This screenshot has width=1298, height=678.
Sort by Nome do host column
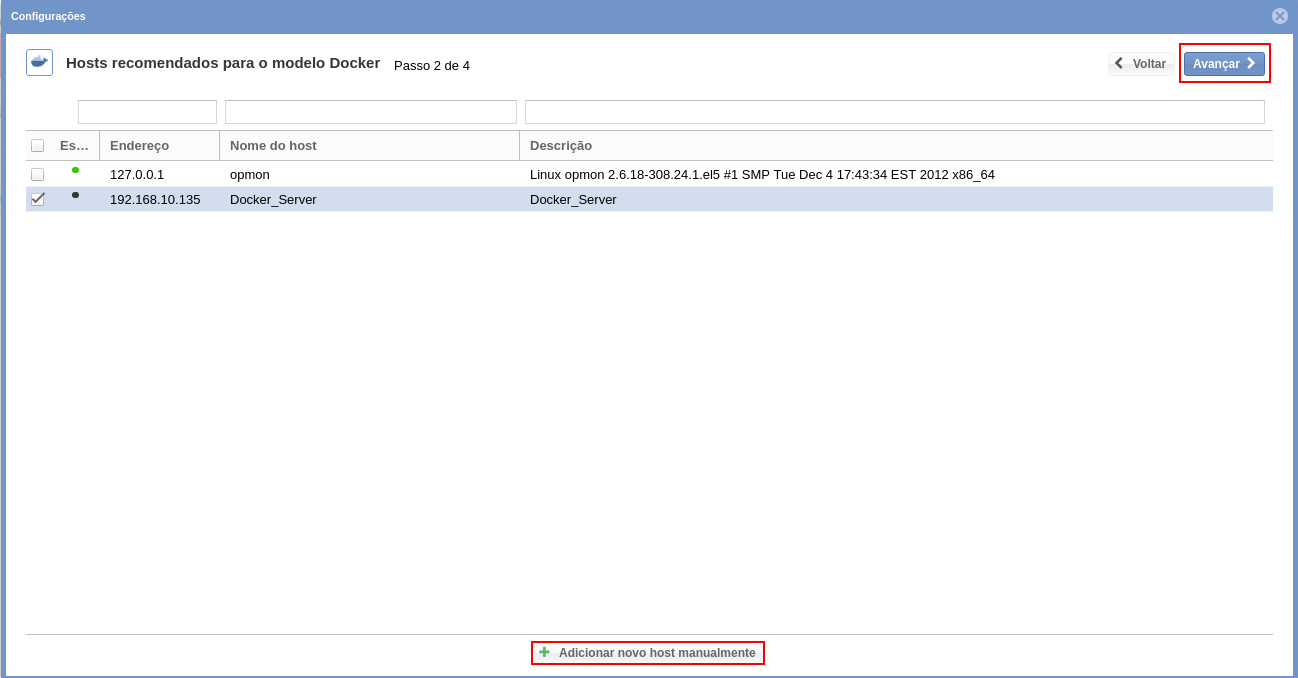pyautogui.click(x=273, y=145)
